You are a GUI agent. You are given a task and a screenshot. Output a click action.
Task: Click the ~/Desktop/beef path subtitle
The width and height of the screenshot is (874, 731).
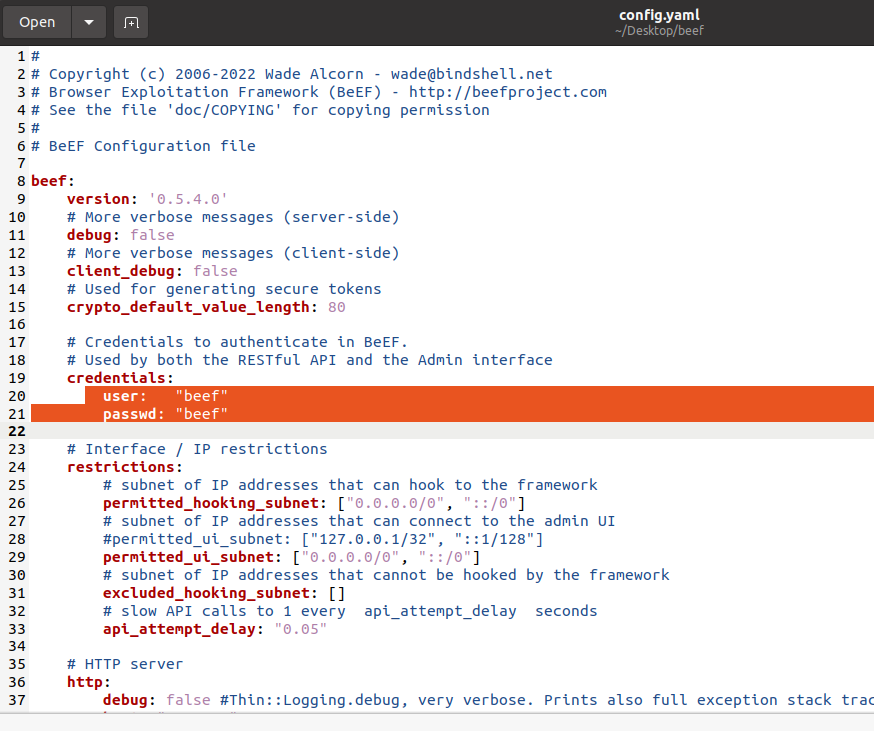pyautogui.click(x=659, y=31)
